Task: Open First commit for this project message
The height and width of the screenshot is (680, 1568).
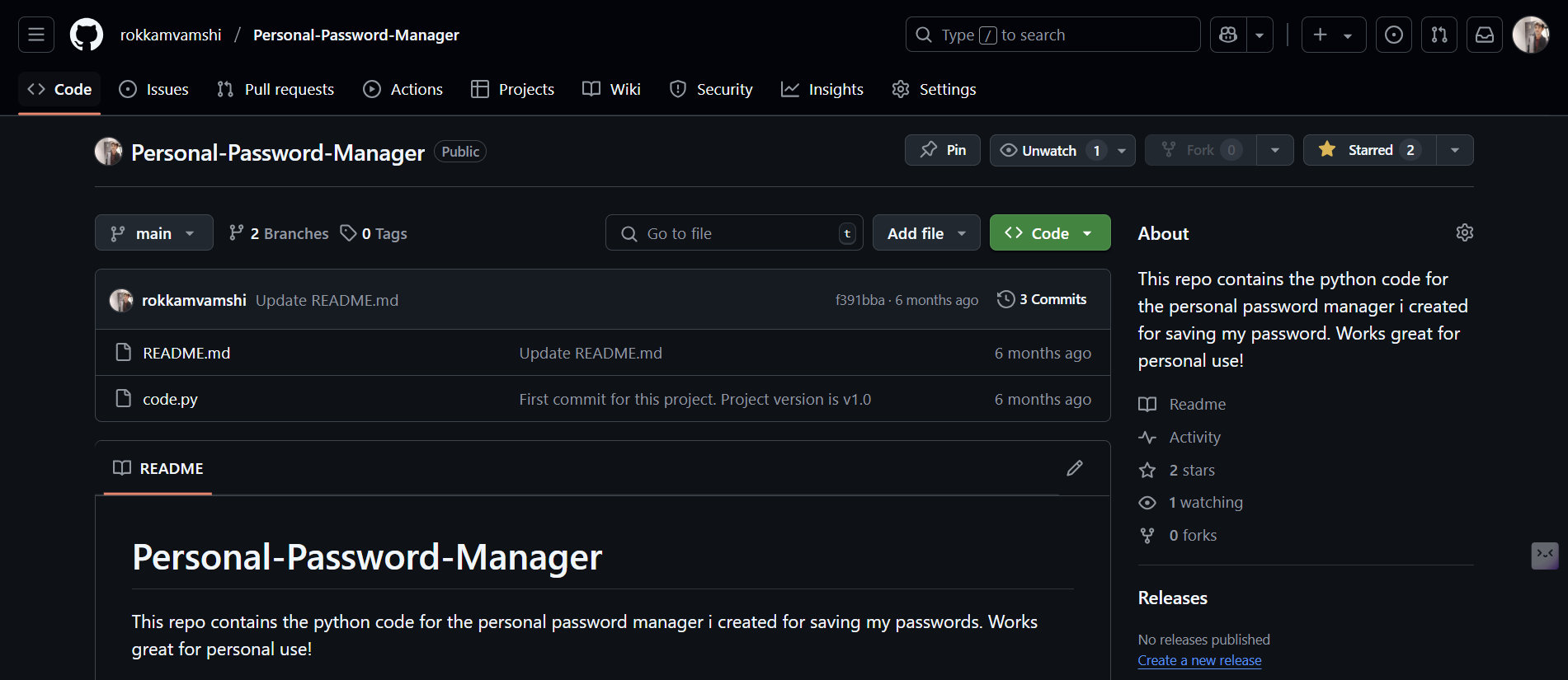Action: coord(695,399)
